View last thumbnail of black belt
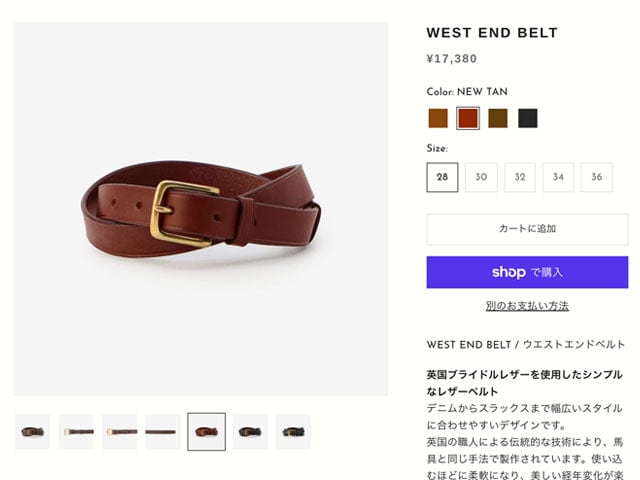This screenshot has width=640, height=480. pos(293,432)
